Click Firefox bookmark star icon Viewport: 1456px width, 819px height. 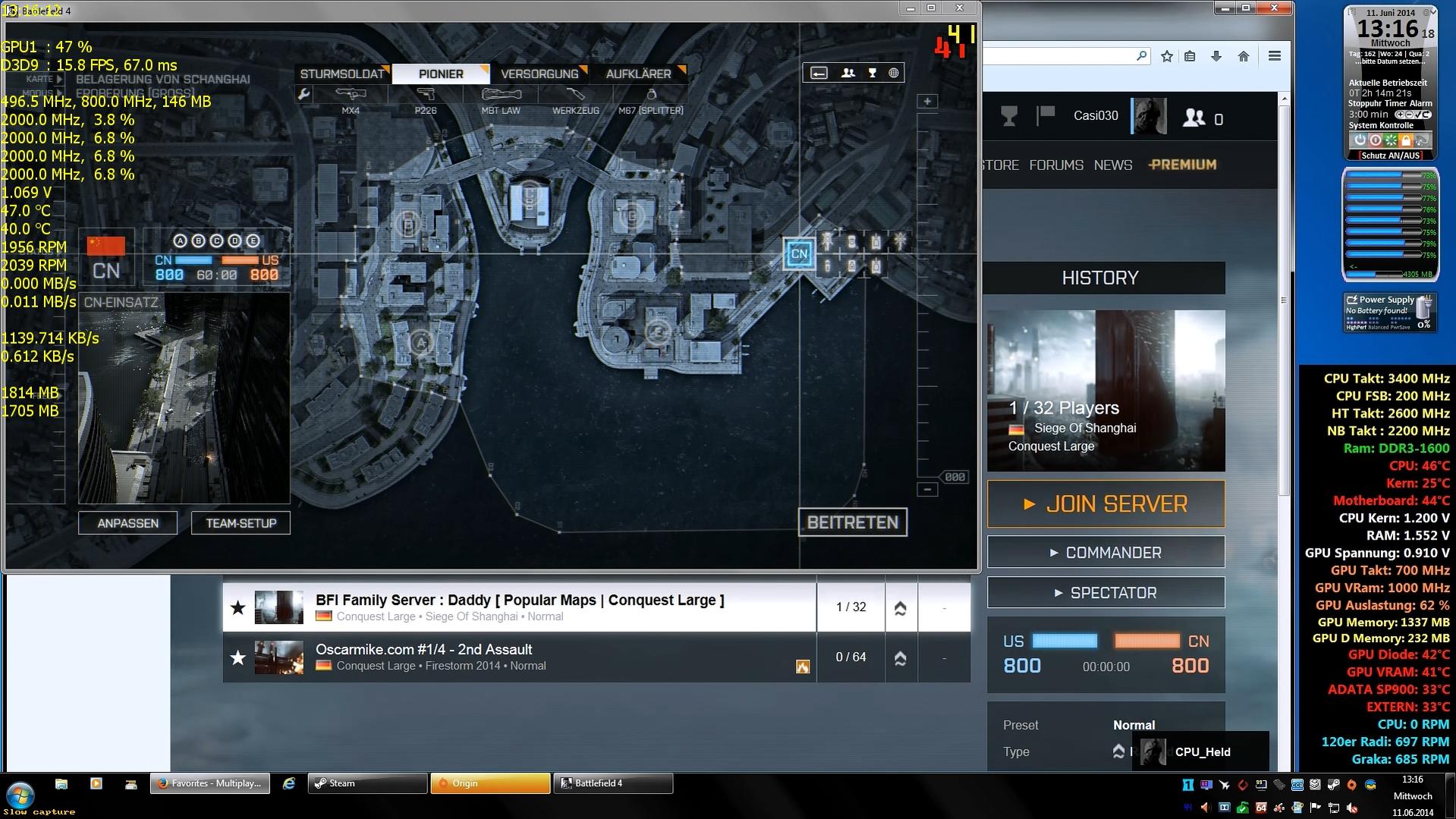click(x=1167, y=56)
